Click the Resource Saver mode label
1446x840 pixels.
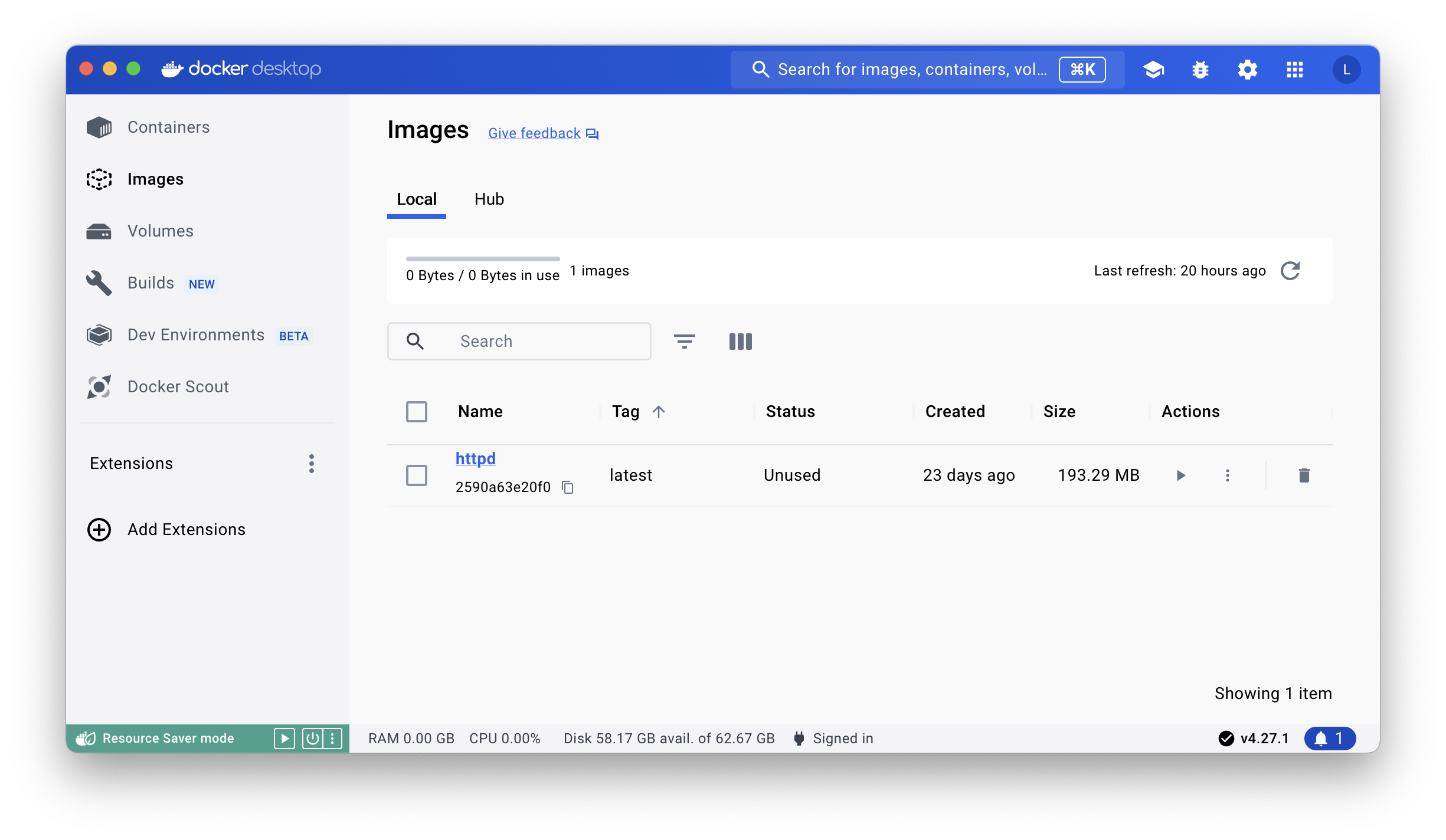click(168, 739)
